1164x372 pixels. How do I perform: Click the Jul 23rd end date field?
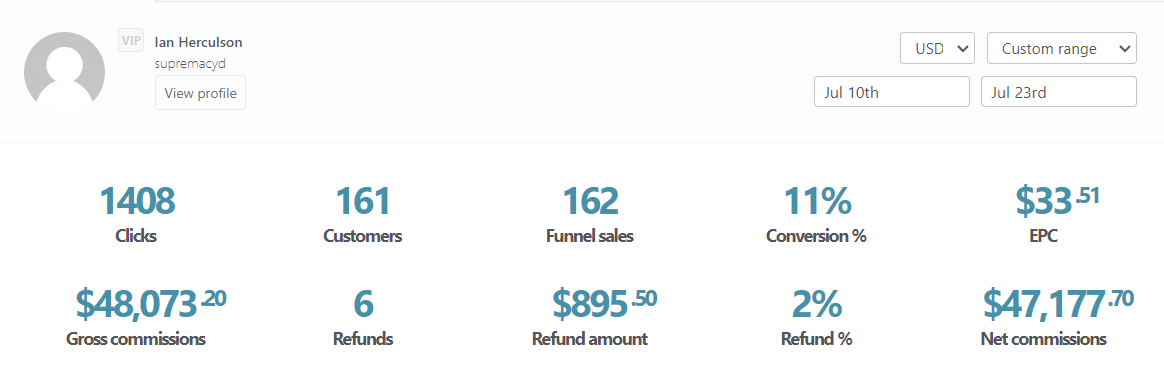click(x=1059, y=92)
